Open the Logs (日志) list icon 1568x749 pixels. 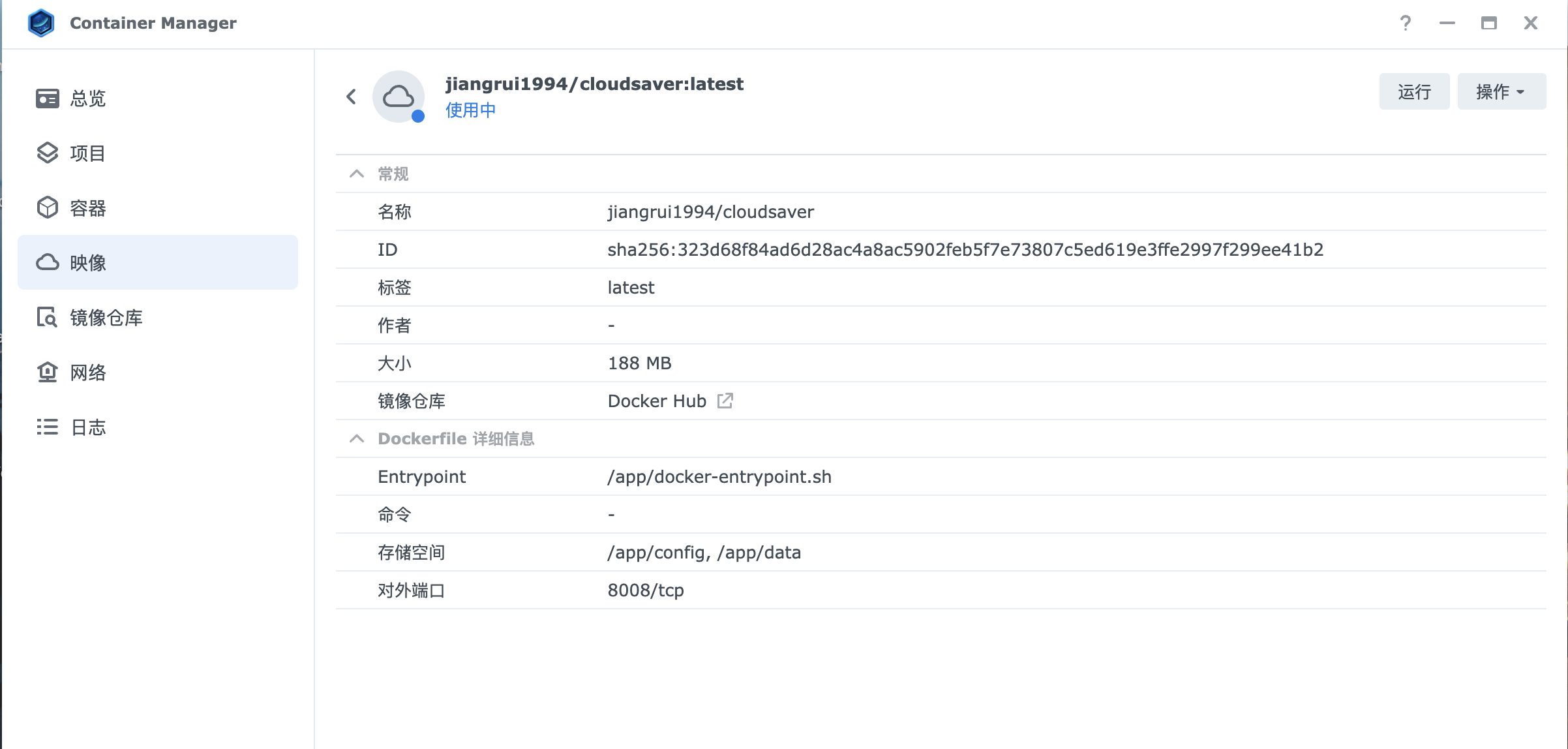pyautogui.click(x=47, y=427)
